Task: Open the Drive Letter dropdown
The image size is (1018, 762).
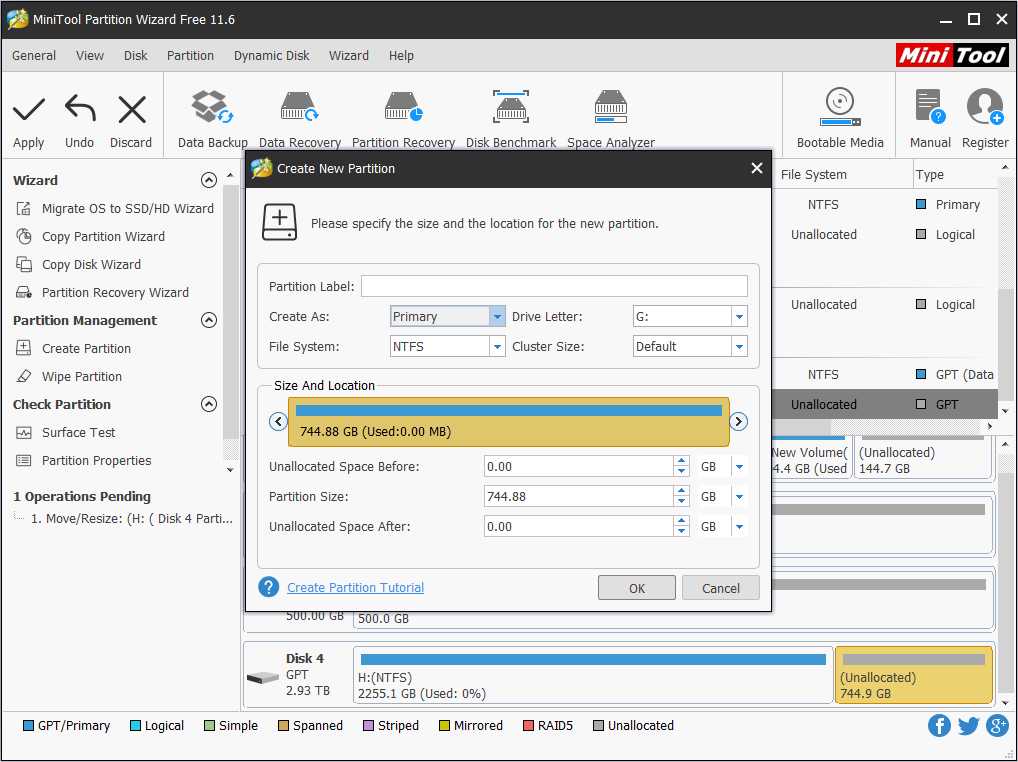Action: click(739, 317)
